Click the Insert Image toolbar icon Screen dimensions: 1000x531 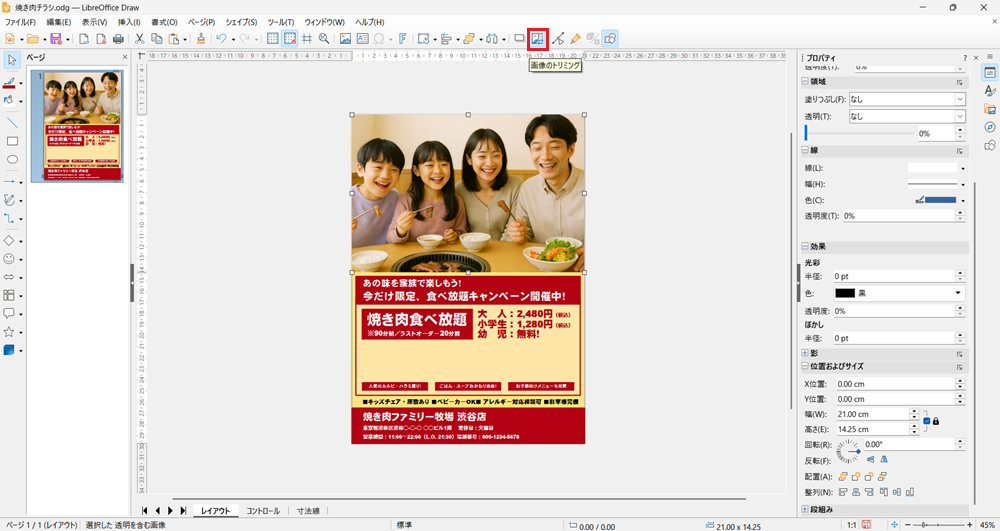click(x=345, y=39)
